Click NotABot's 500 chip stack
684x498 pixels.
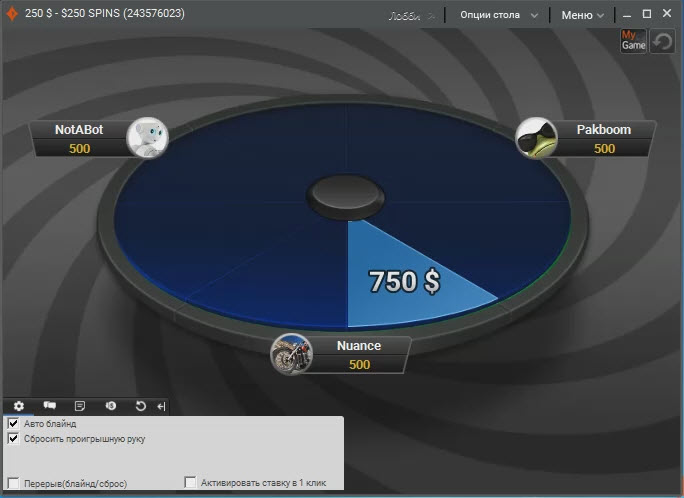click(79, 149)
